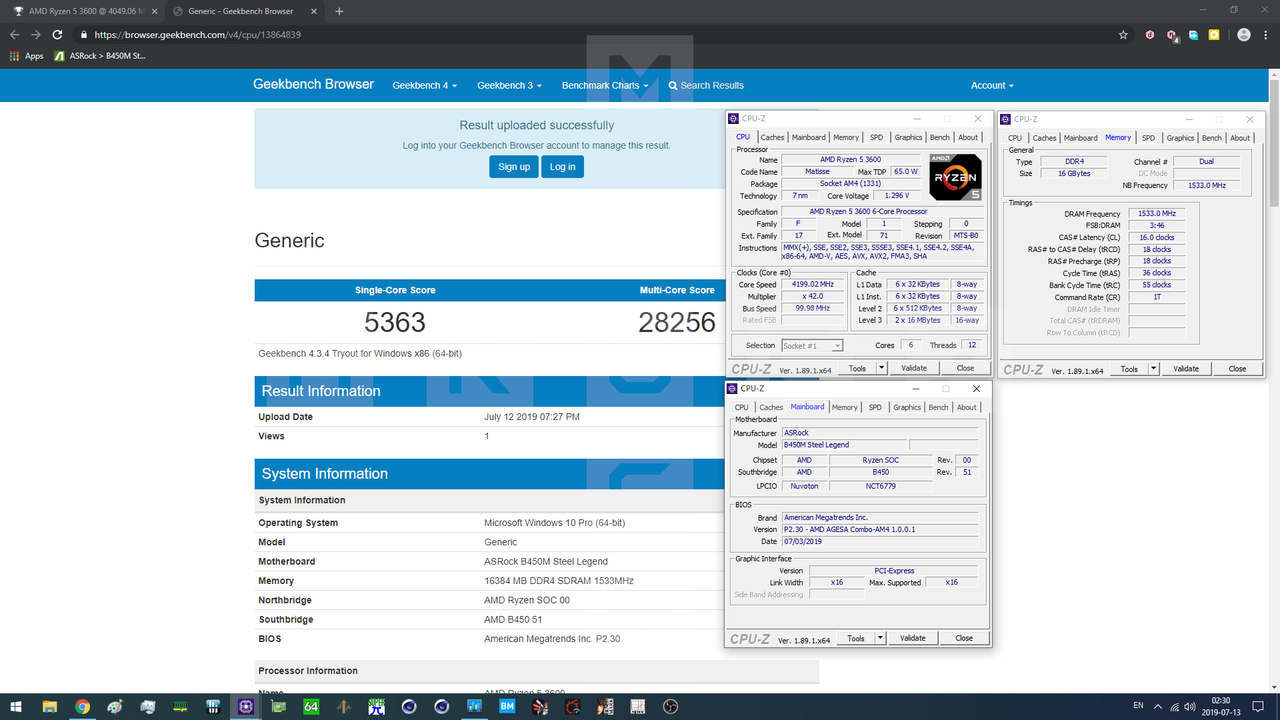Screen dimensions: 1280x720
Task: Click the multi-core score 28256
Action: click(x=677, y=322)
